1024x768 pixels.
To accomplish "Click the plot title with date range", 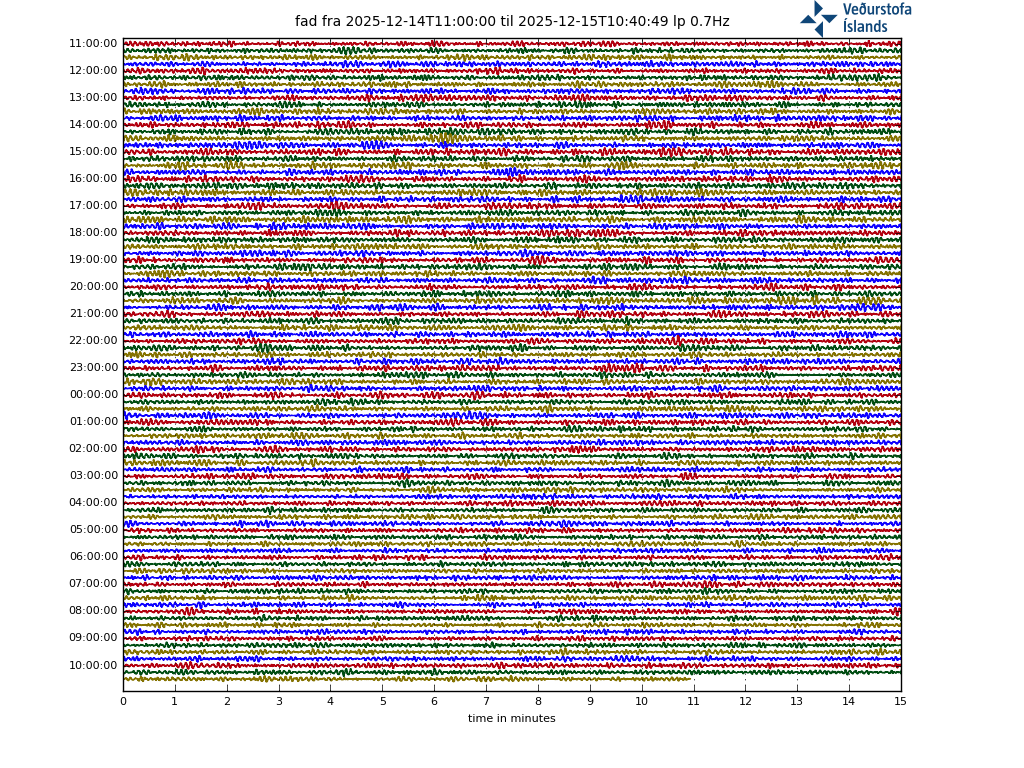I will click(x=512, y=22).
